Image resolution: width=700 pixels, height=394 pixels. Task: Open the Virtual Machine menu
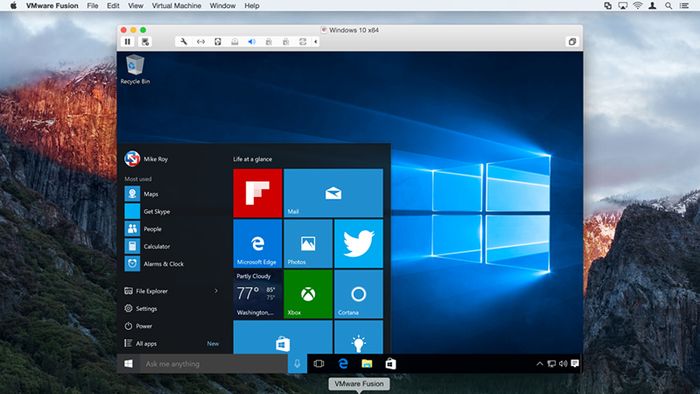click(176, 6)
